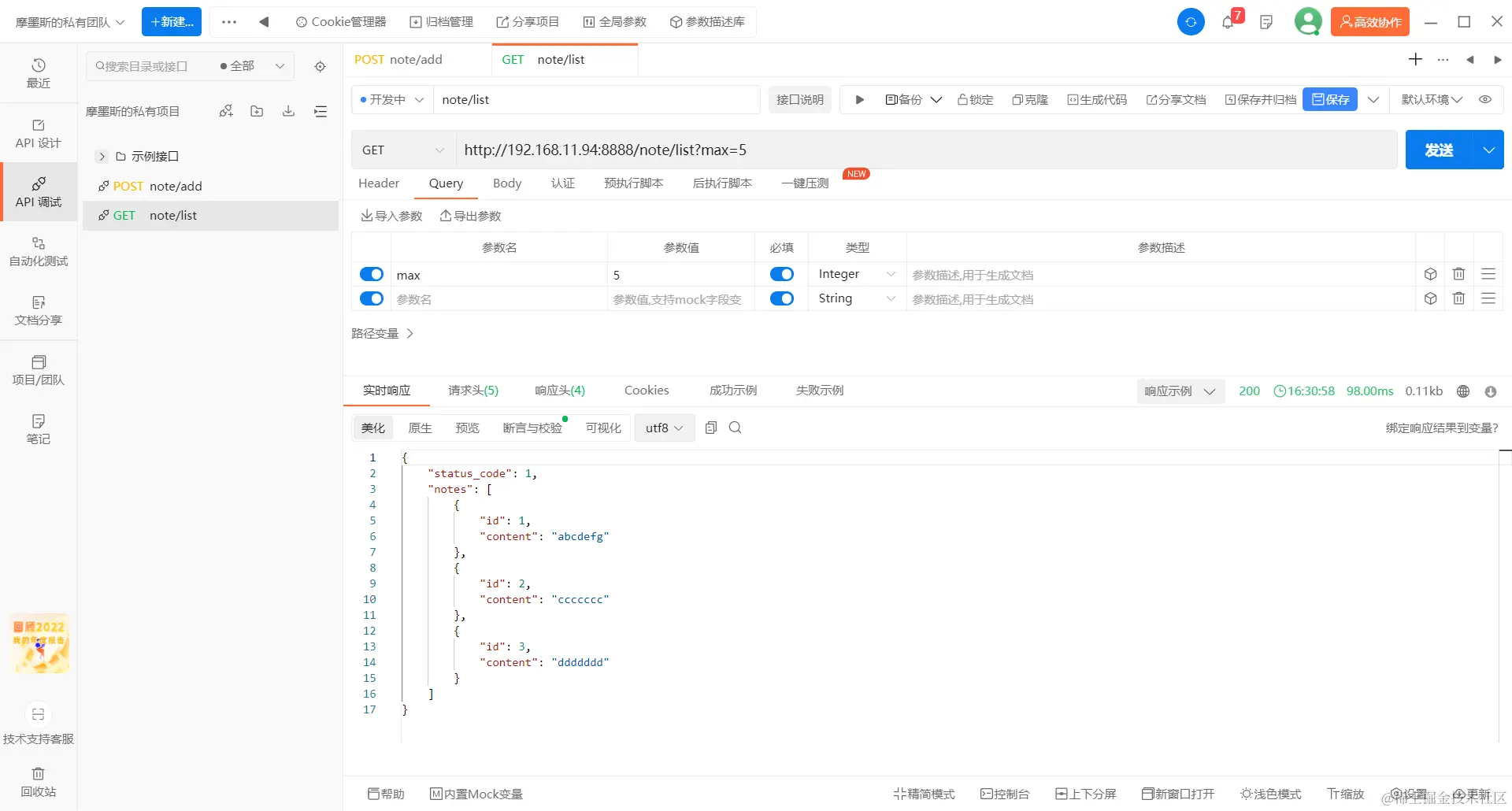Screen dimensions: 1512x811
Task: Click the locate current API target icon
Action: tap(320, 66)
